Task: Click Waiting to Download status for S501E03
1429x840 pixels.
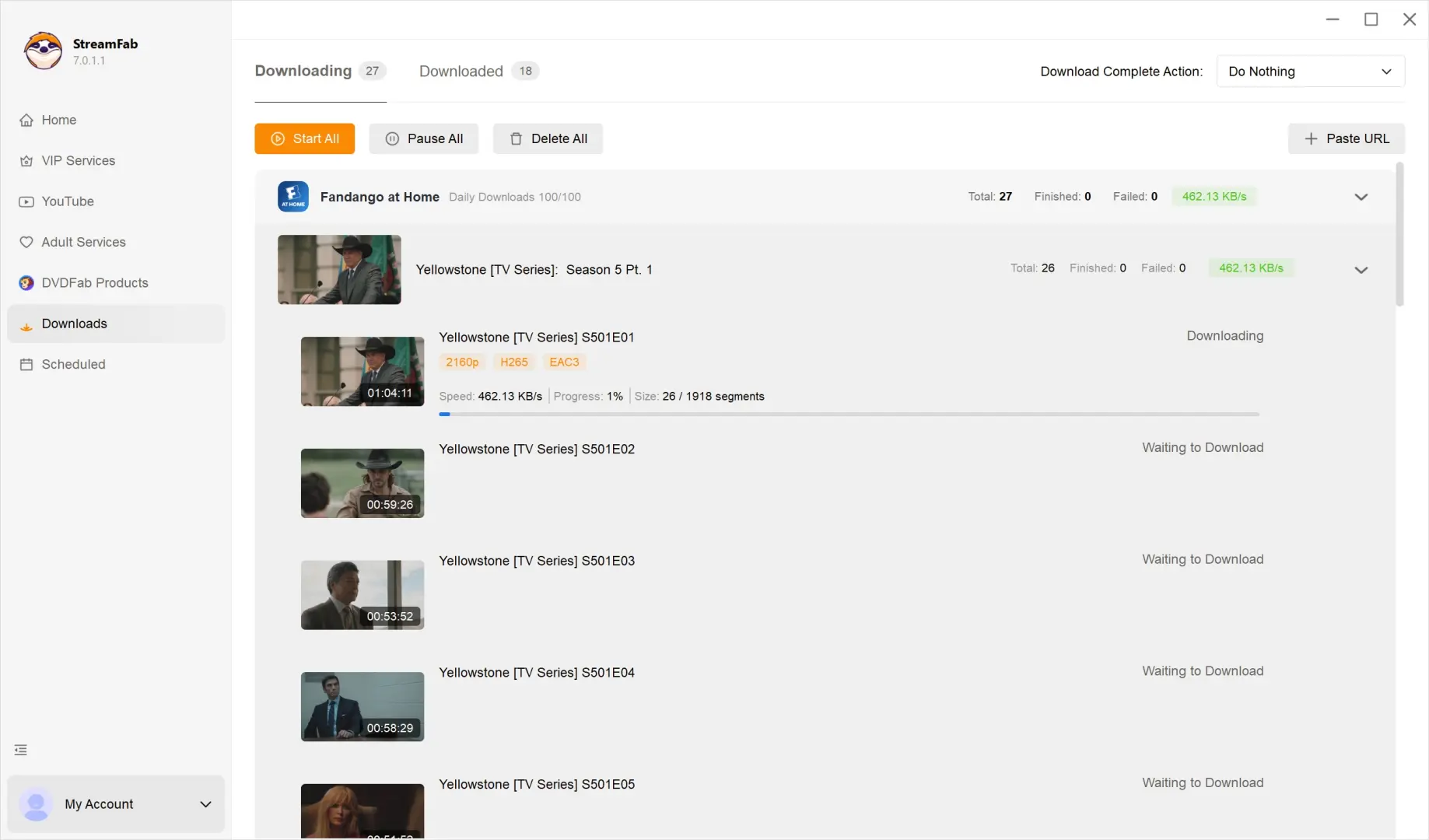Action: (1203, 559)
